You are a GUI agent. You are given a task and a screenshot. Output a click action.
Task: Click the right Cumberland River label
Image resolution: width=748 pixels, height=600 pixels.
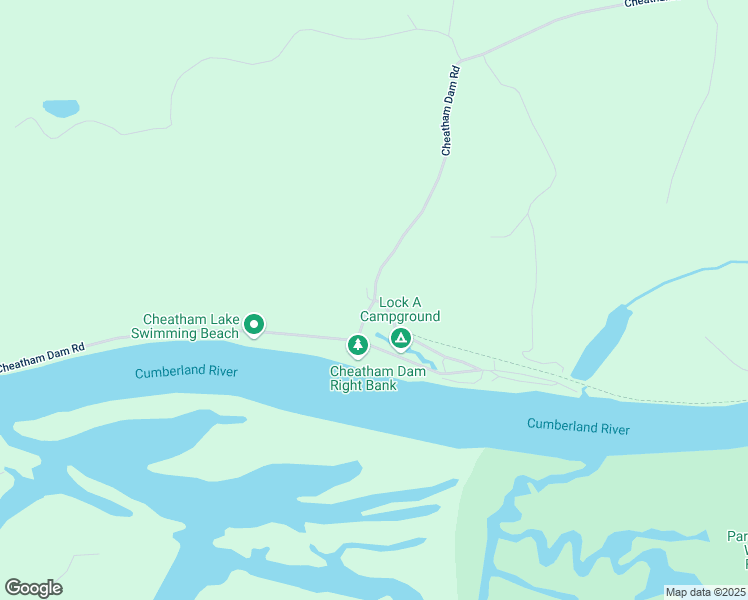coord(578,426)
